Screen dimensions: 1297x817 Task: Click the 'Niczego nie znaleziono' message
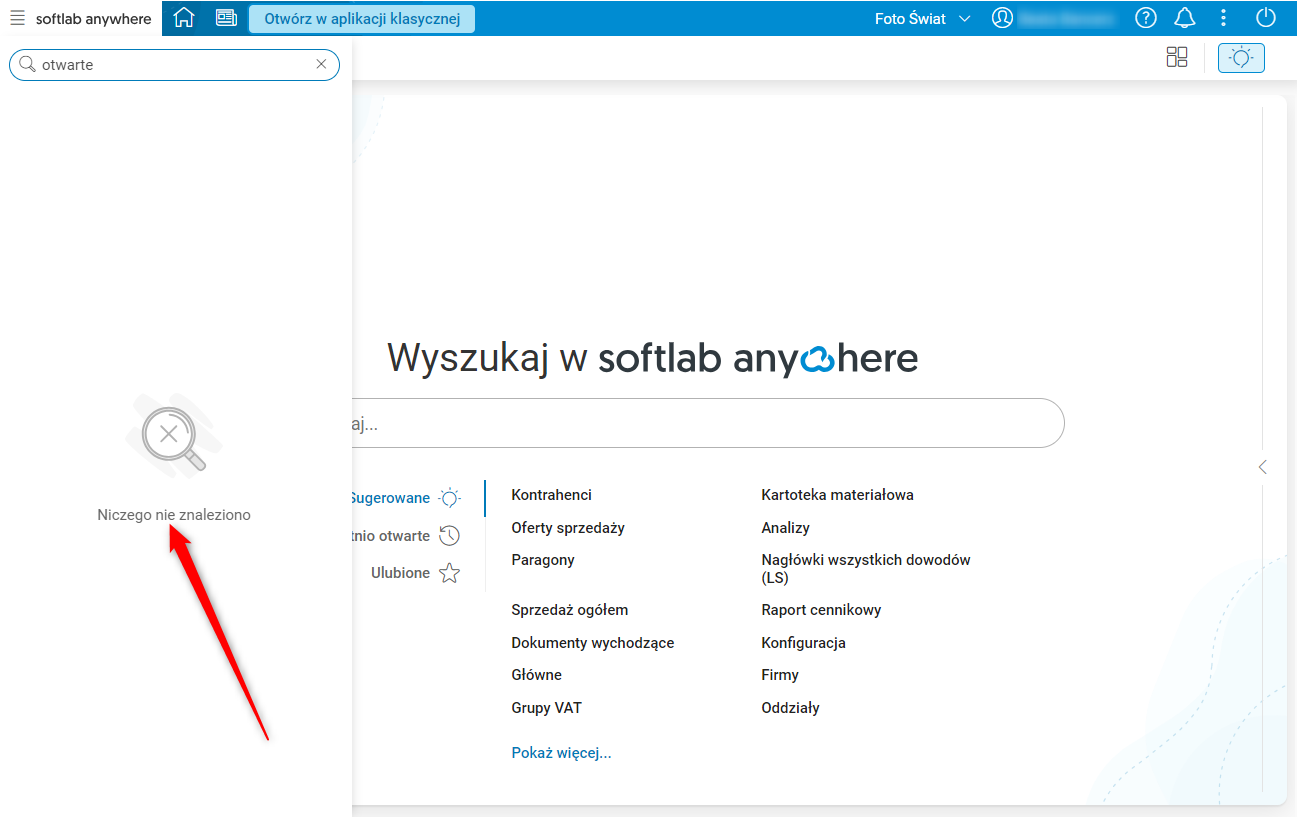click(174, 515)
